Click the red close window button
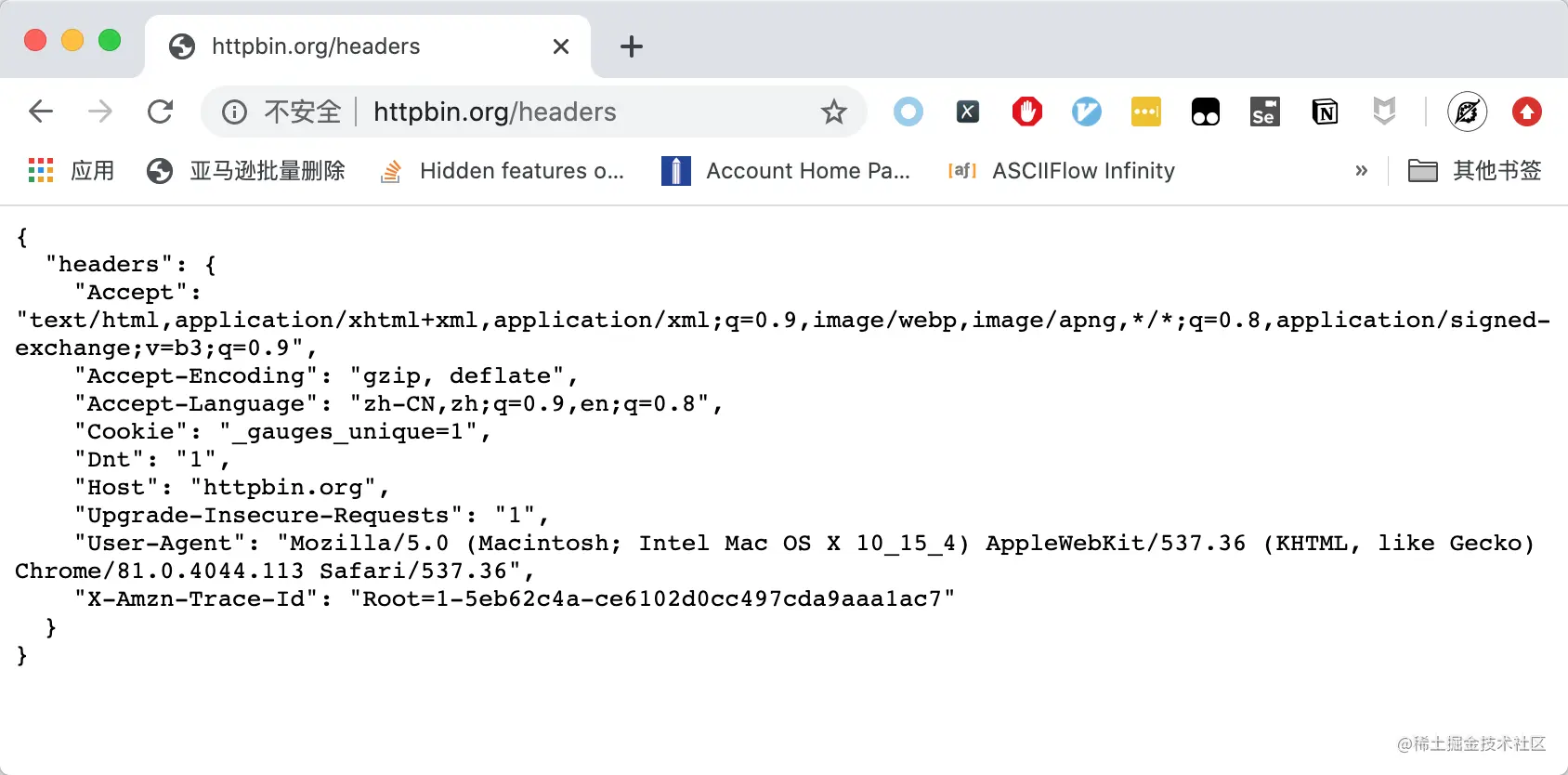Image resolution: width=1568 pixels, height=775 pixels. click(35, 40)
